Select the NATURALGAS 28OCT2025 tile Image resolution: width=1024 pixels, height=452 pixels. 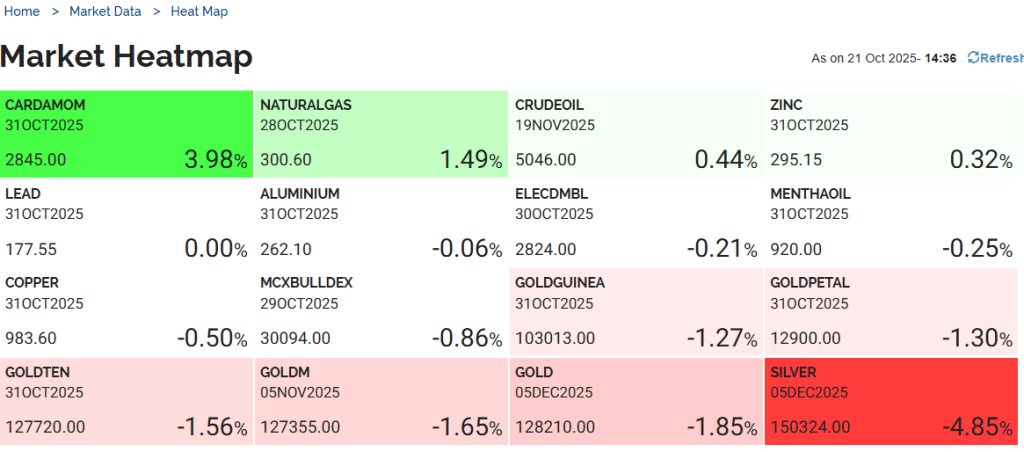point(381,133)
